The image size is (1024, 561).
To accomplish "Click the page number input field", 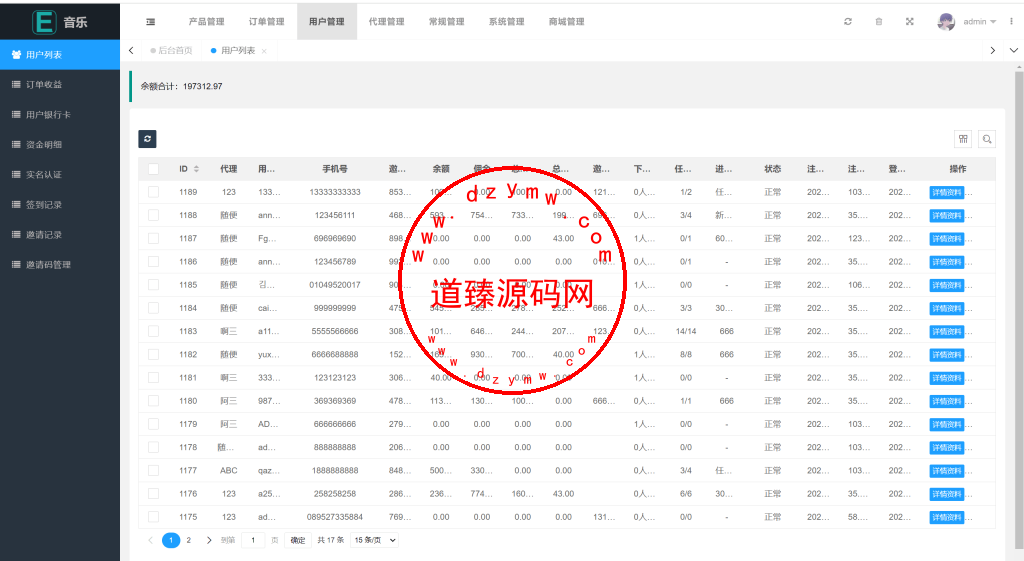I will 253,540.
